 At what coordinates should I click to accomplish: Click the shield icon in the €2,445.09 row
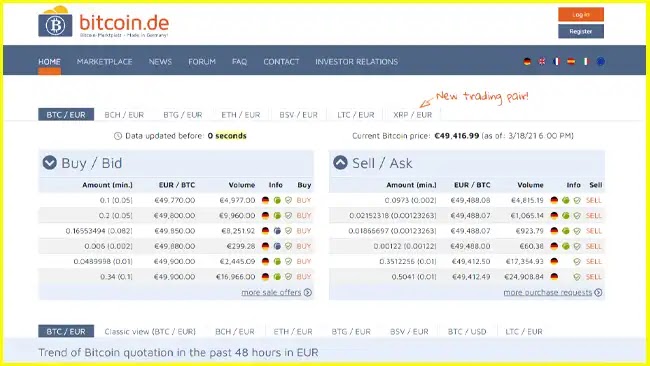click(x=289, y=262)
